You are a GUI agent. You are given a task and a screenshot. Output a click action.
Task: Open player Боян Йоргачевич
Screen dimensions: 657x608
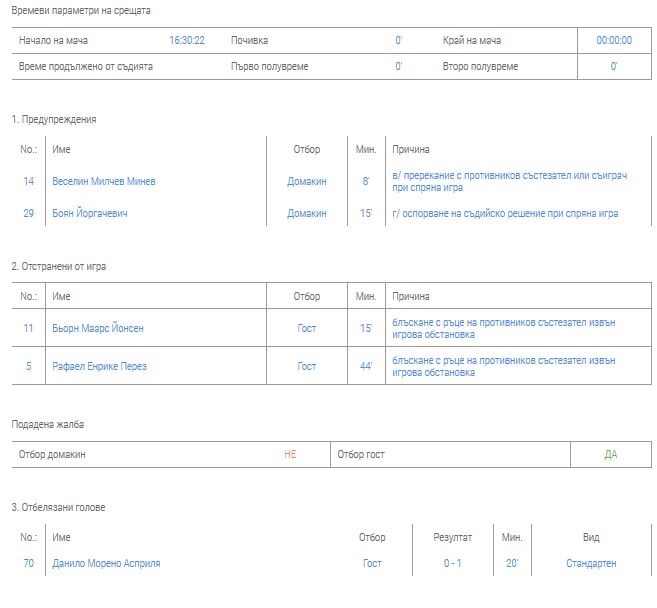(x=90, y=214)
